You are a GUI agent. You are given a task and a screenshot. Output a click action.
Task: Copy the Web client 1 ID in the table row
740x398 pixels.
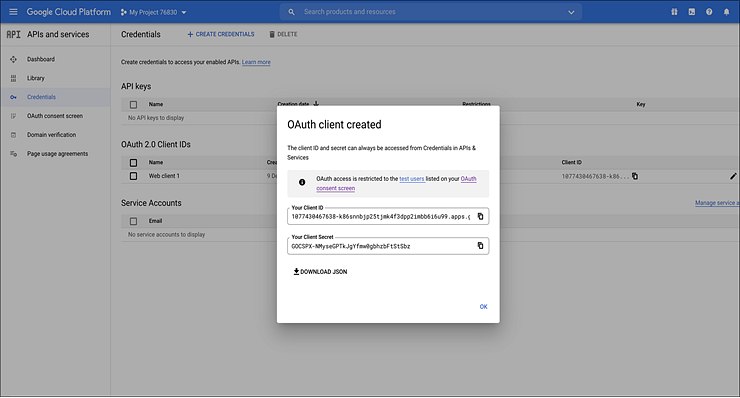coord(635,176)
